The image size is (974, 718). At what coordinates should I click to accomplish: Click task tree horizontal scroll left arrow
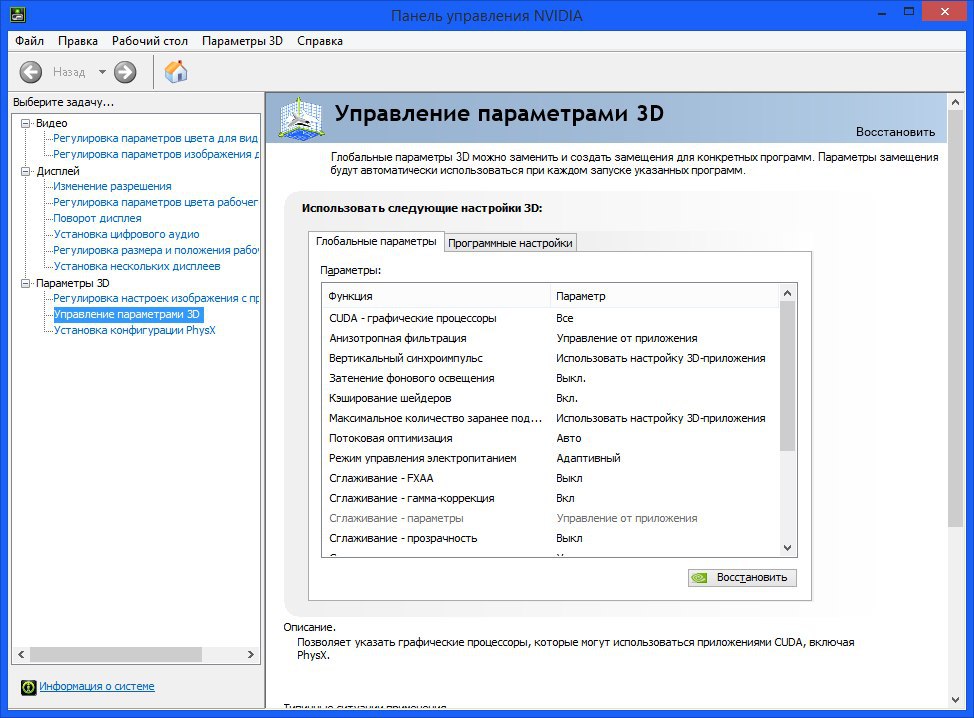coord(21,654)
